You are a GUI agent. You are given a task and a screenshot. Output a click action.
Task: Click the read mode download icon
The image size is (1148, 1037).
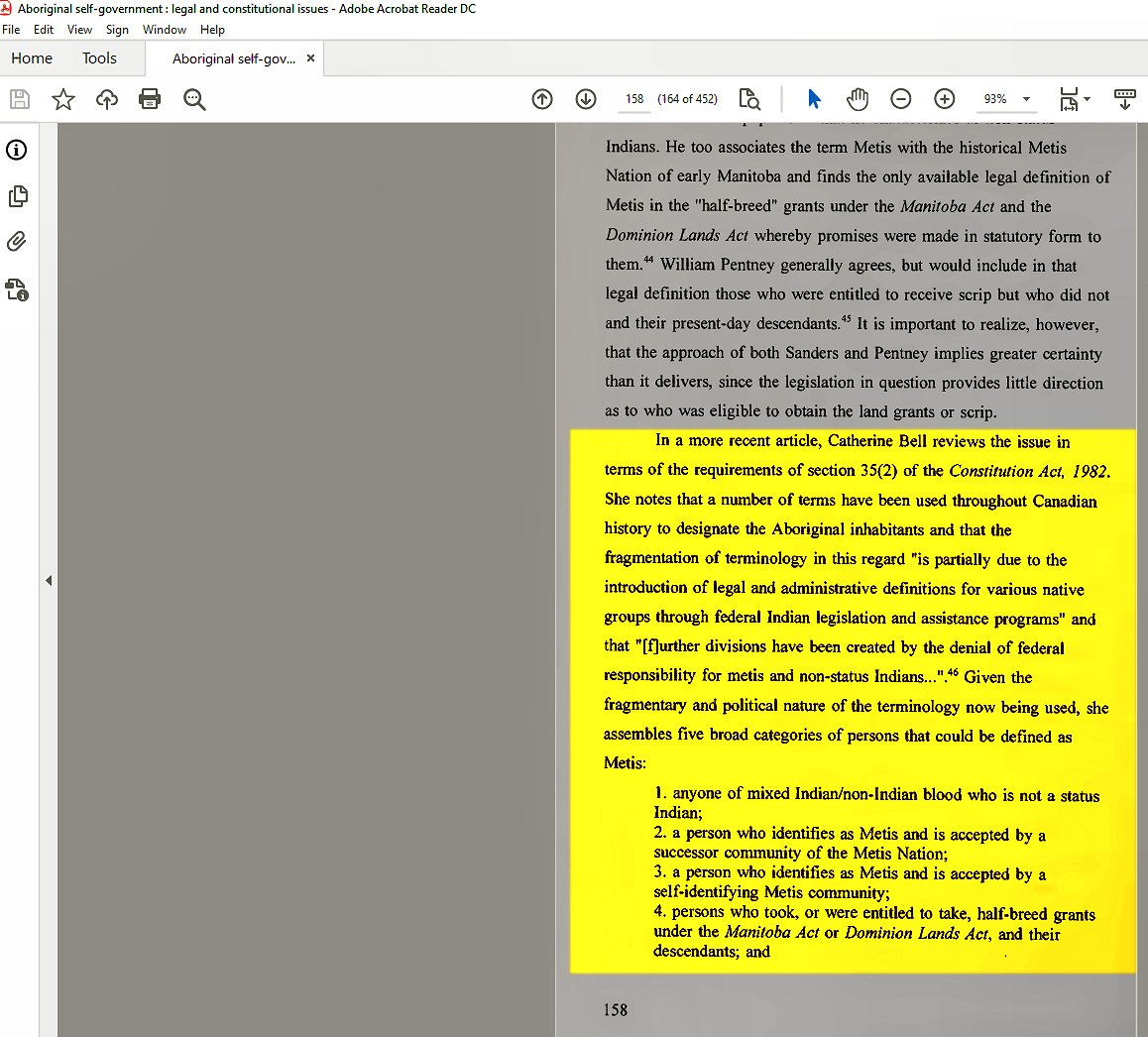click(x=1124, y=99)
